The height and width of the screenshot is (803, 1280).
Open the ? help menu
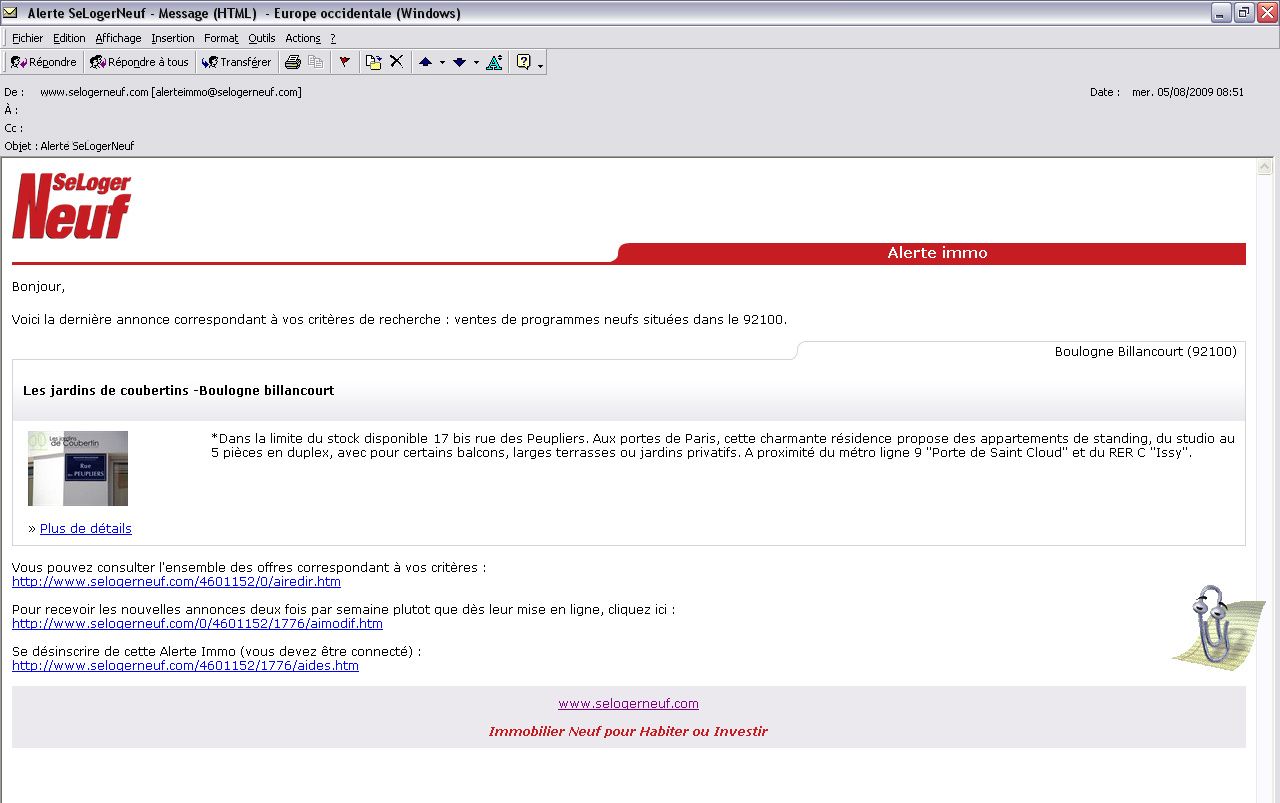click(x=333, y=38)
